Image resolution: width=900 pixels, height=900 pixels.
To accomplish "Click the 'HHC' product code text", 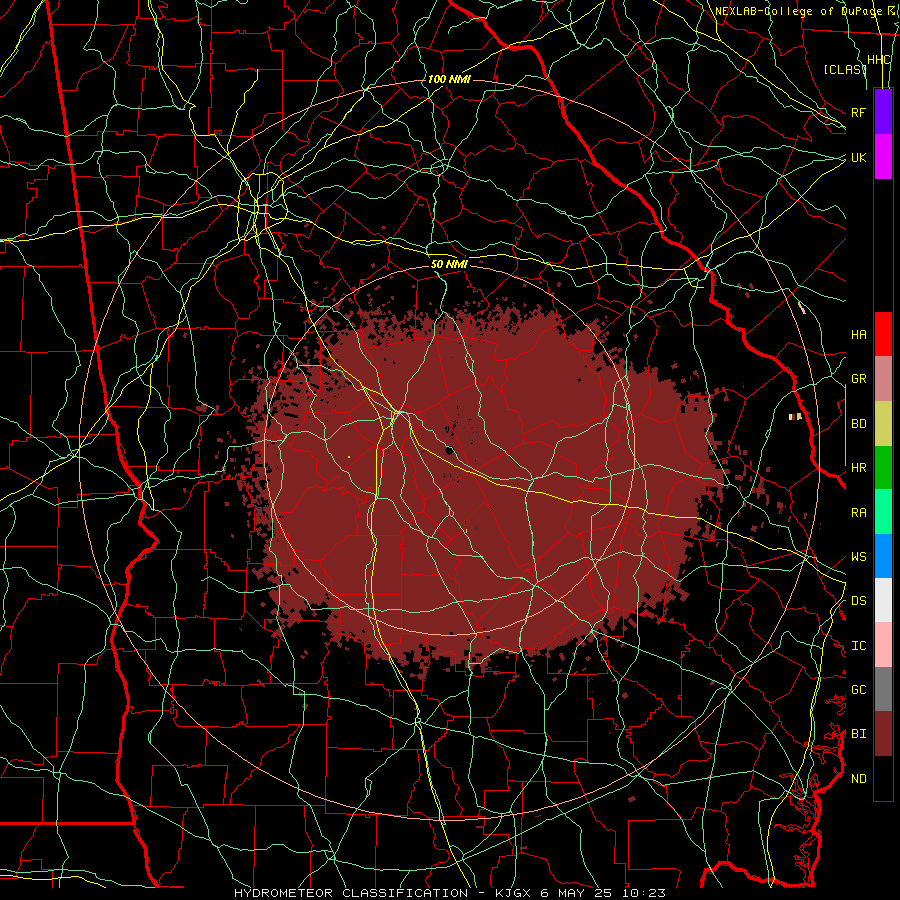I will pyautogui.click(x=878, y=60).
